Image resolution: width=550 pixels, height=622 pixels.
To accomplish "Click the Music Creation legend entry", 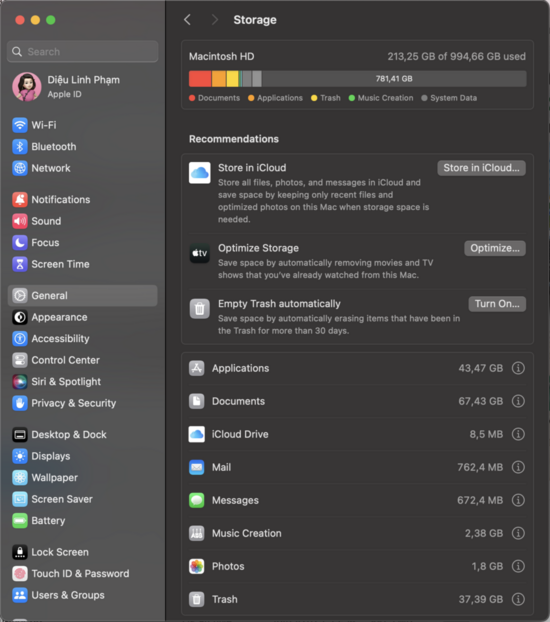I will point(381,98).
